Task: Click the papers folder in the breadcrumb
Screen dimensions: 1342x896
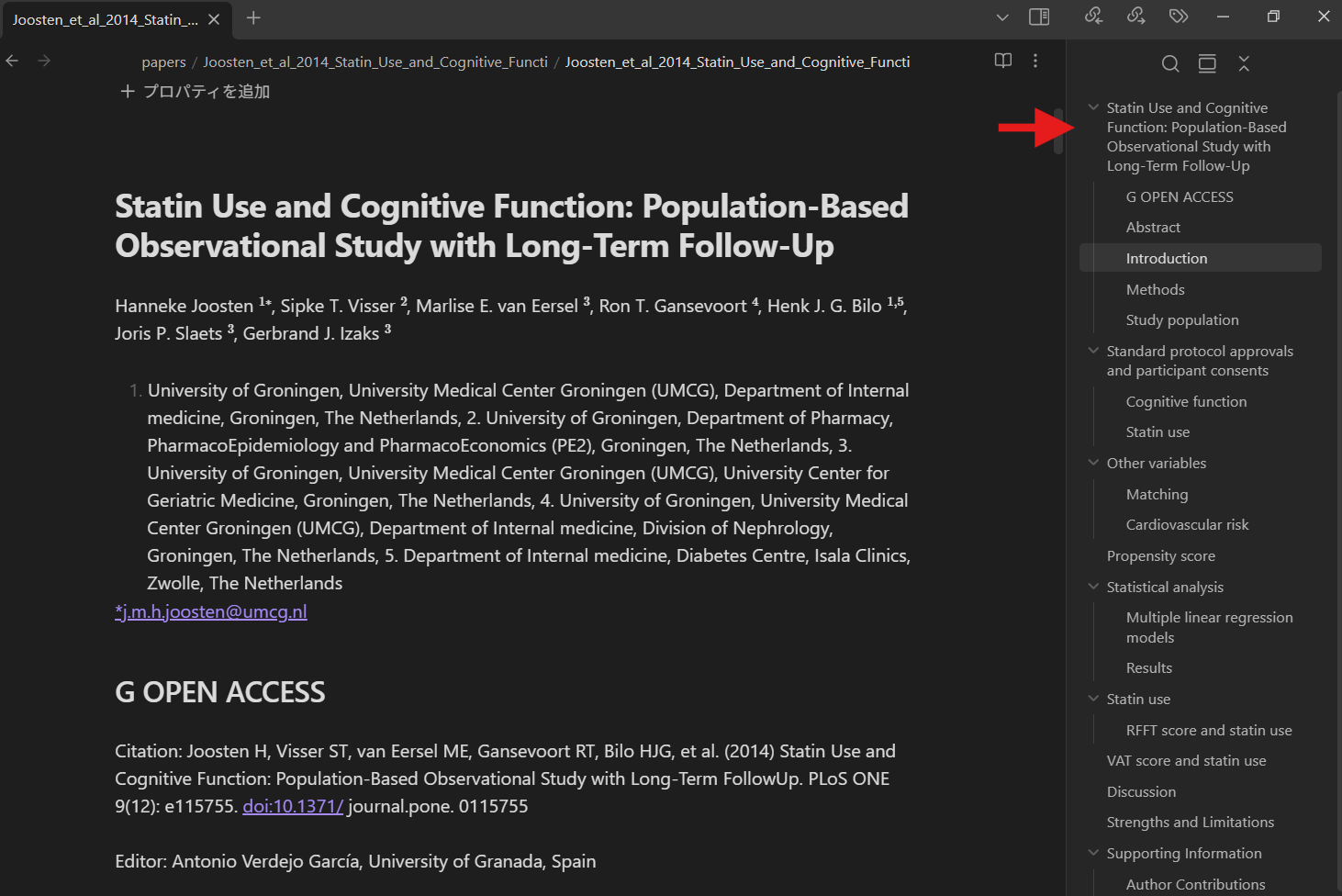Action: (163, 62)
